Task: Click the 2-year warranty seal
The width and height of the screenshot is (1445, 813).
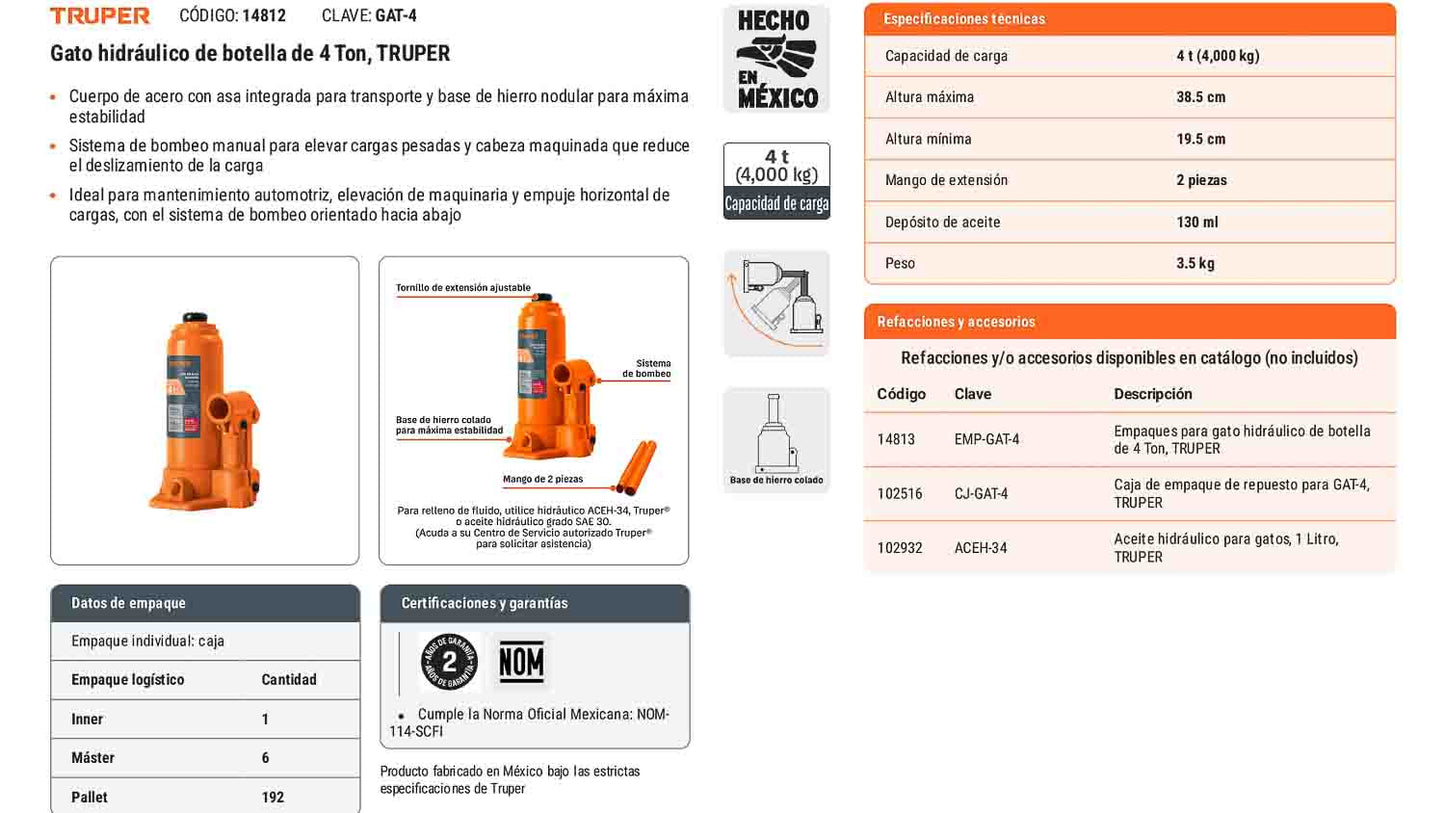Action: [449, 662]
